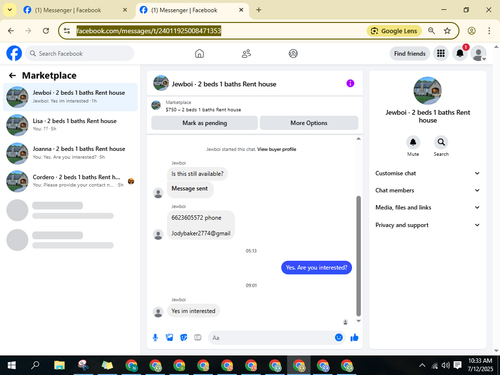500x375 pixels.
Task: Open a new browser tab
Action: click(x=259, y=10)
